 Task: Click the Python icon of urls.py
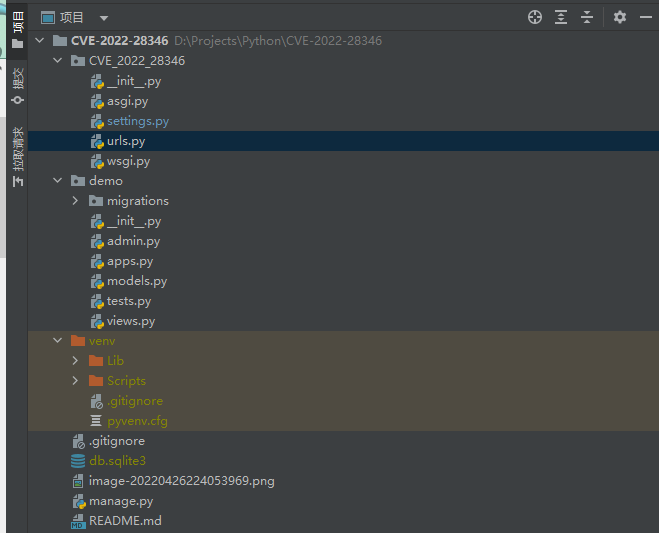[97, 142]
